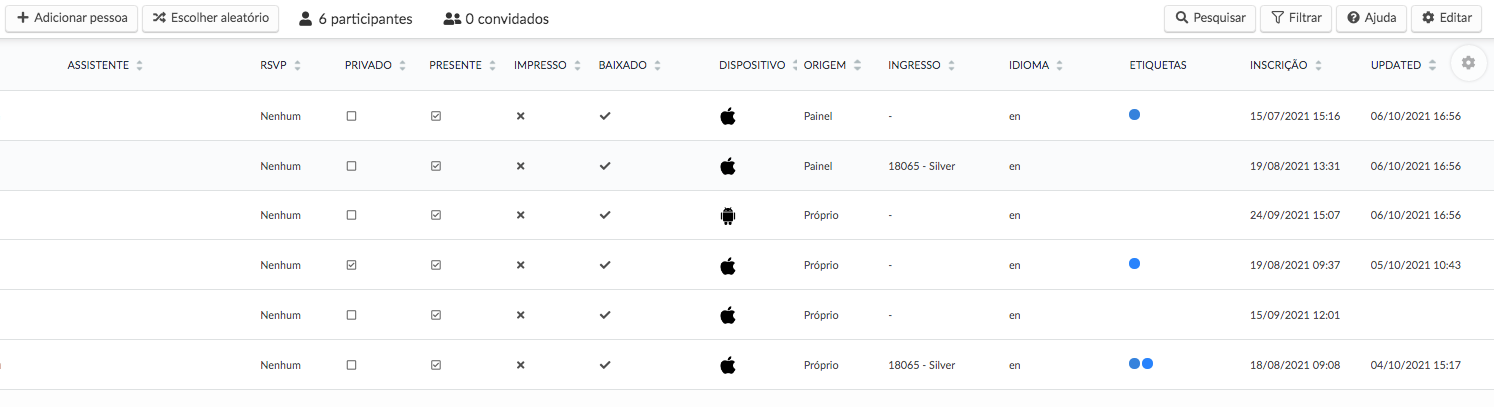The width and height of the screenshot is (1494, 407).
Task: Open the column settings gear icon
Action: tap(1468, 63)
